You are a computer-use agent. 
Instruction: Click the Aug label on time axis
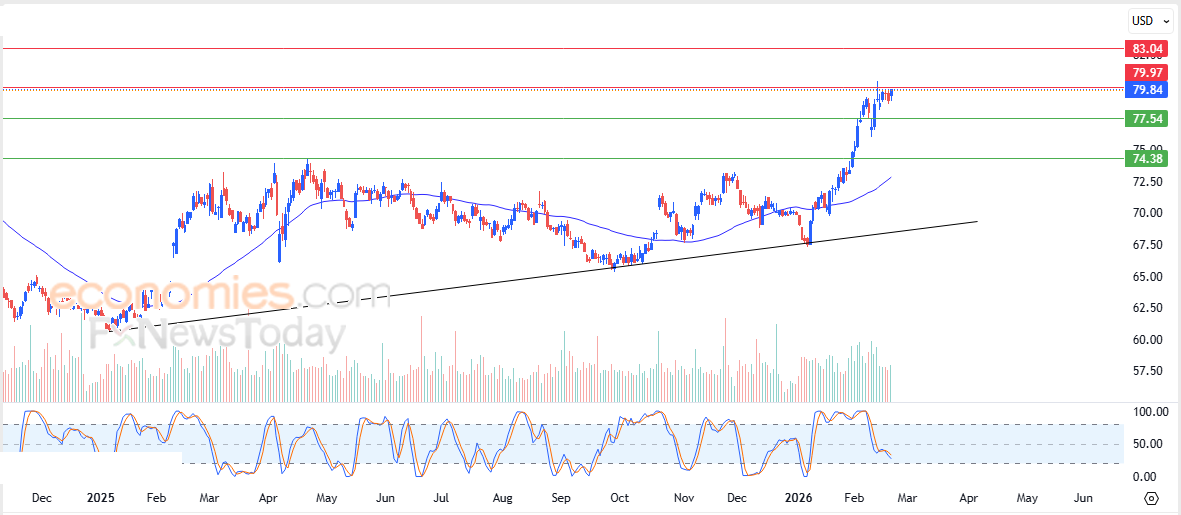[502, 498]
